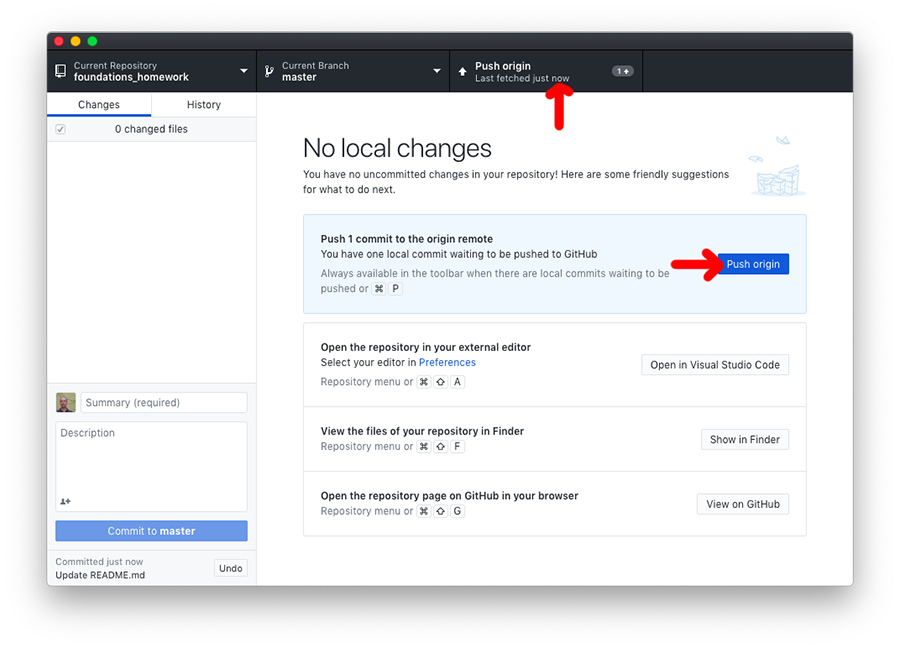Expand the Current Repository dropdown arrow
The width and height of the screenshot is (900, 648).
[243, 71]
